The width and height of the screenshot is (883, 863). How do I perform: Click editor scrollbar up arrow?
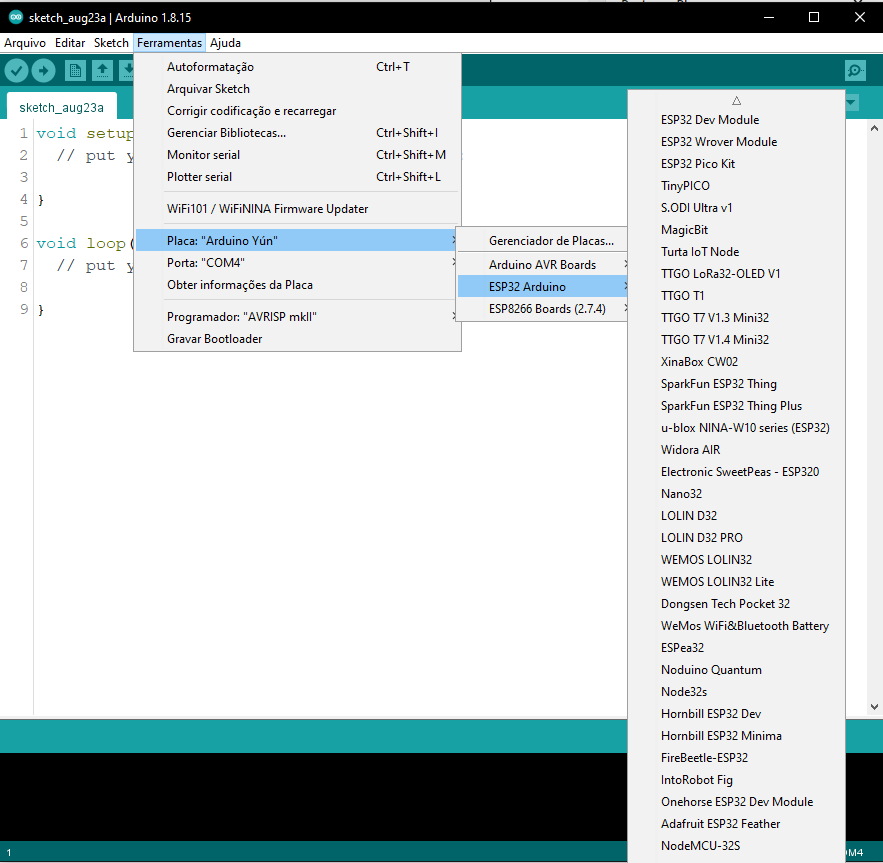[x=874, y=128]
